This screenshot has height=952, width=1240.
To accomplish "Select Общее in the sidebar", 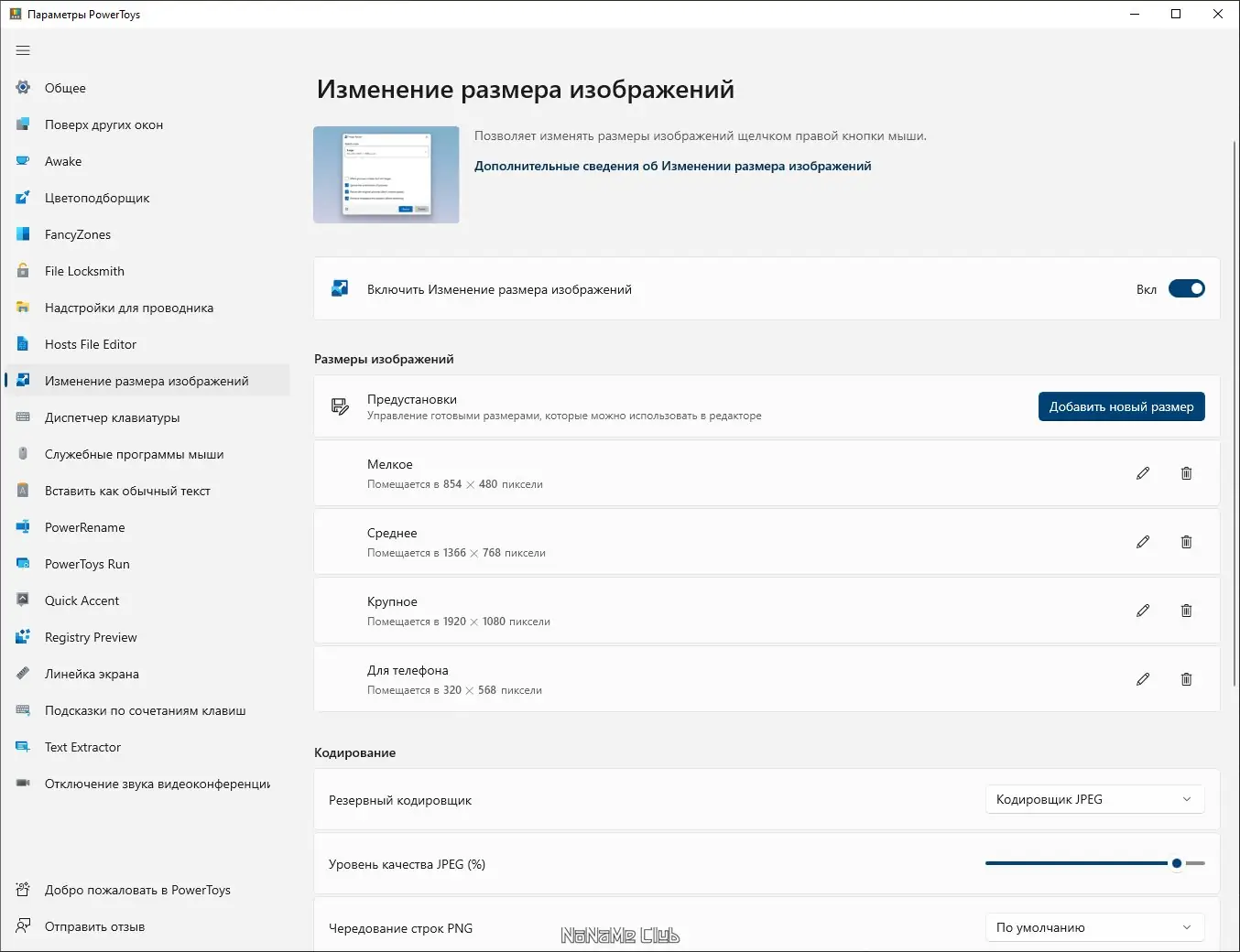I will pos(65,88).
